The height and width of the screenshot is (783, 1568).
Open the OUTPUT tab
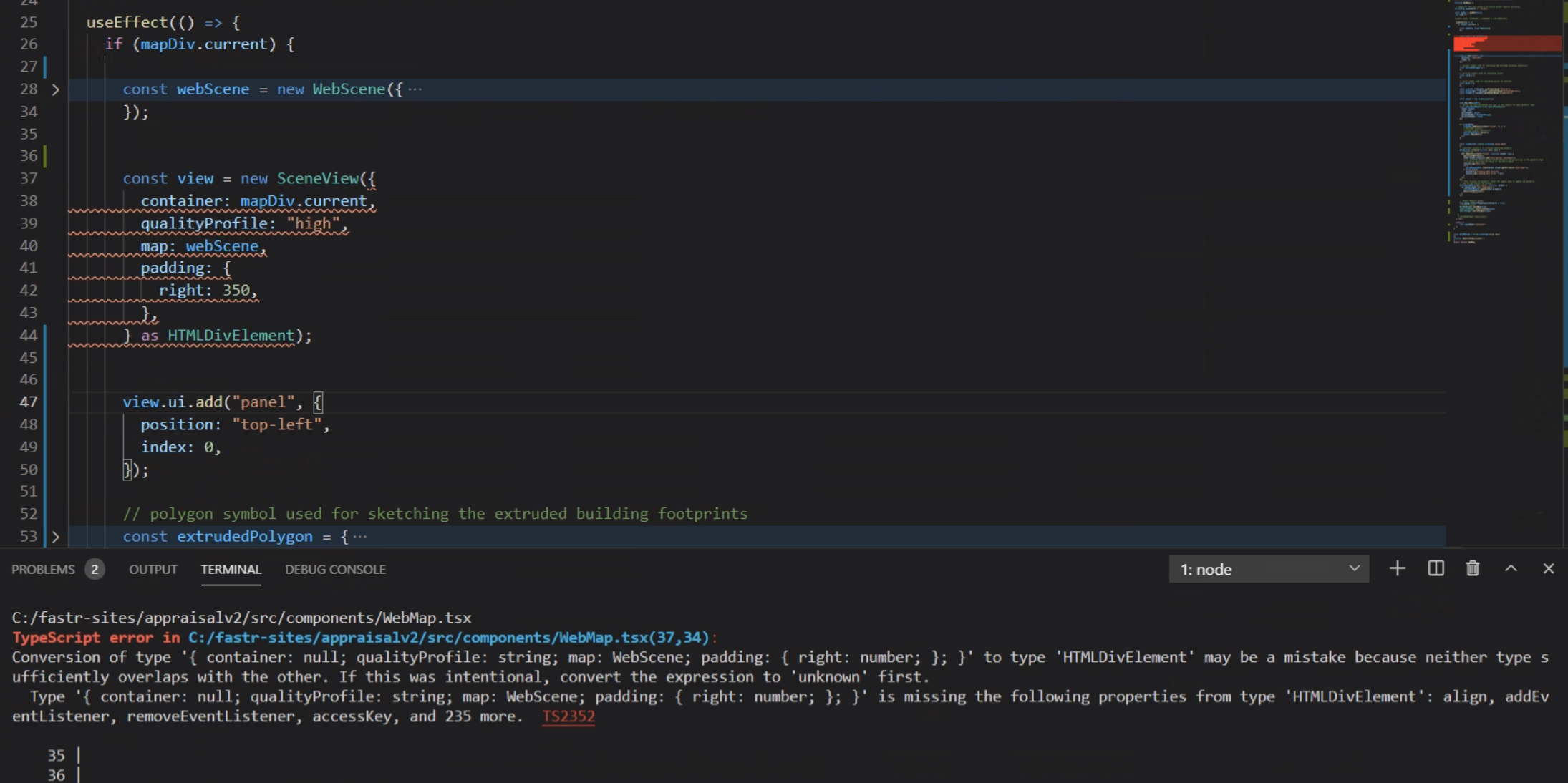pyautogui.click(x=153, y=570)
